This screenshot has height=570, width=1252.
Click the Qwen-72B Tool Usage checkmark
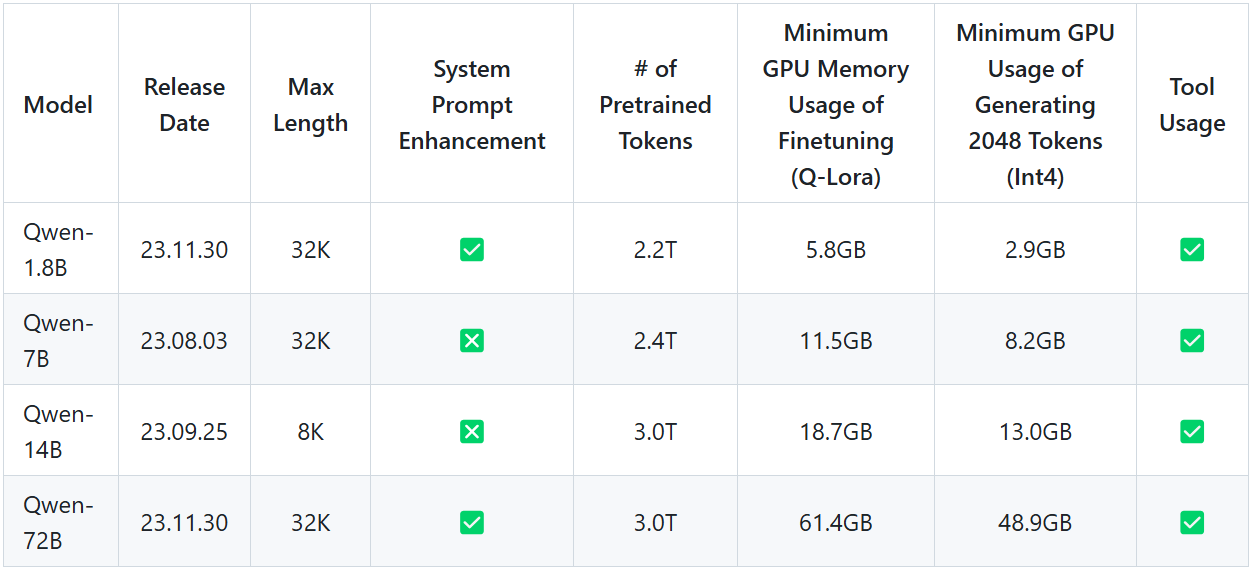click(1192, 523)
